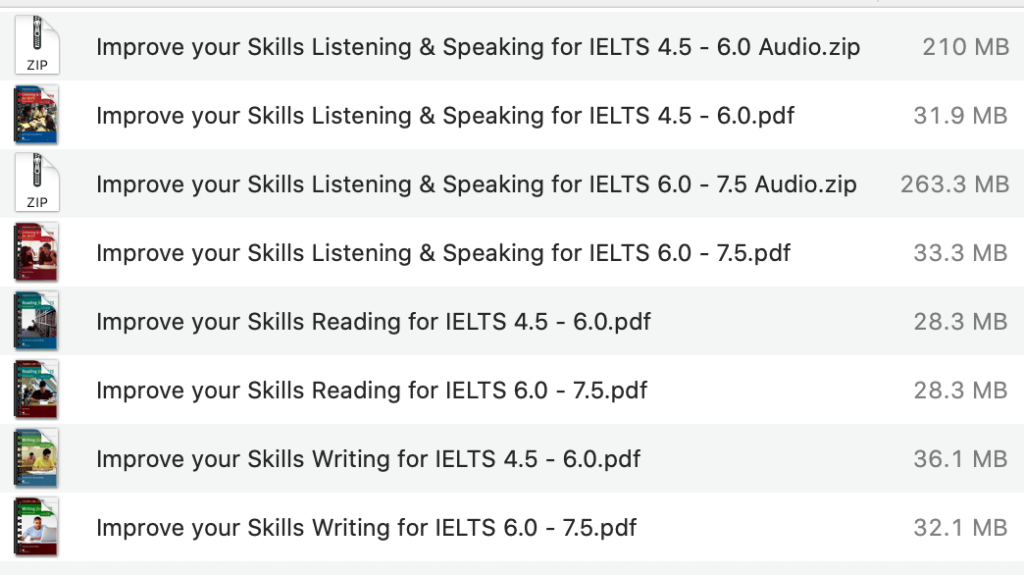Click the 263.3 MB file size
The height and width of the screenshot is (575, 1024).
click(954, 185)
